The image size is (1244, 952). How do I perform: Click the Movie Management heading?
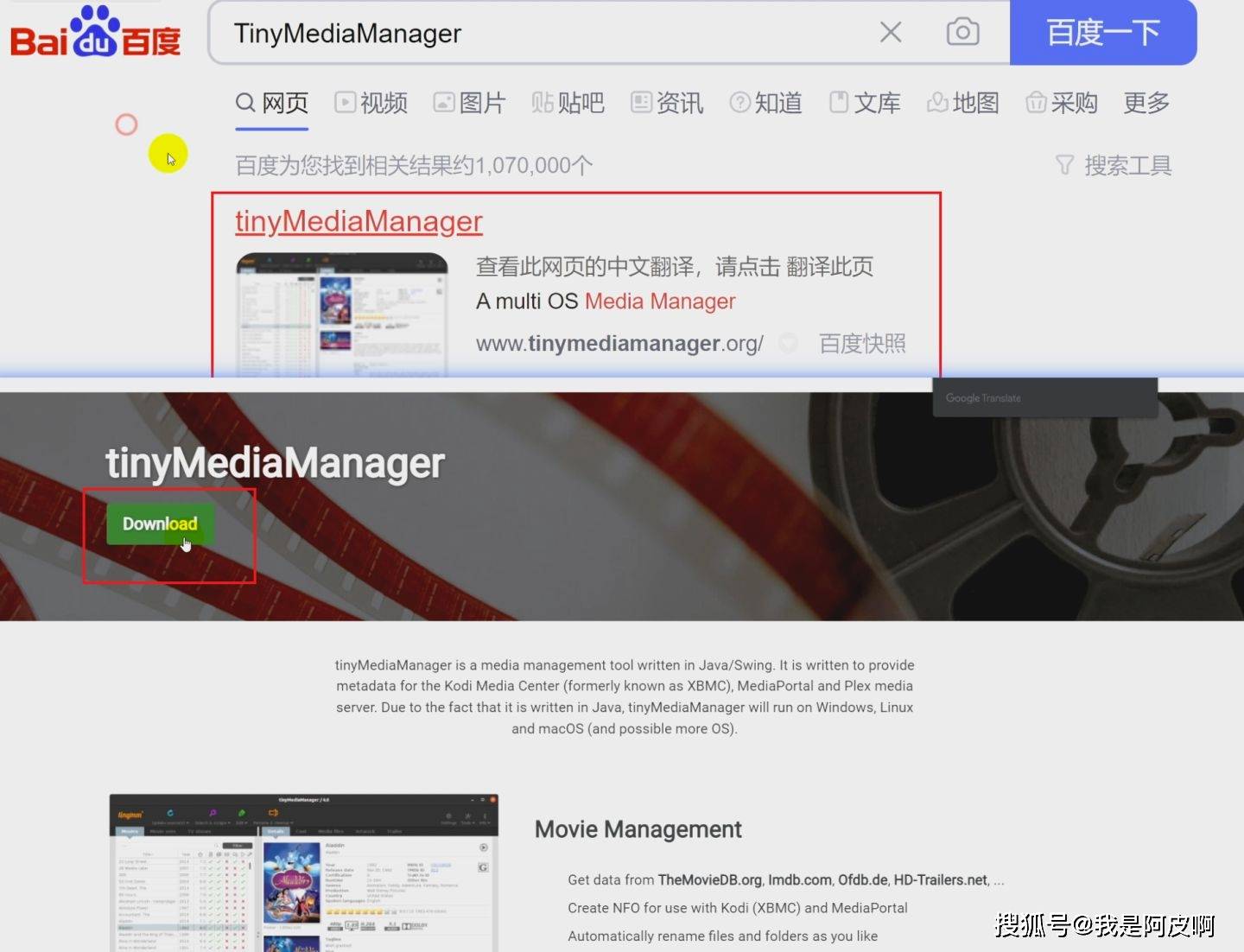tap(638, 829)
